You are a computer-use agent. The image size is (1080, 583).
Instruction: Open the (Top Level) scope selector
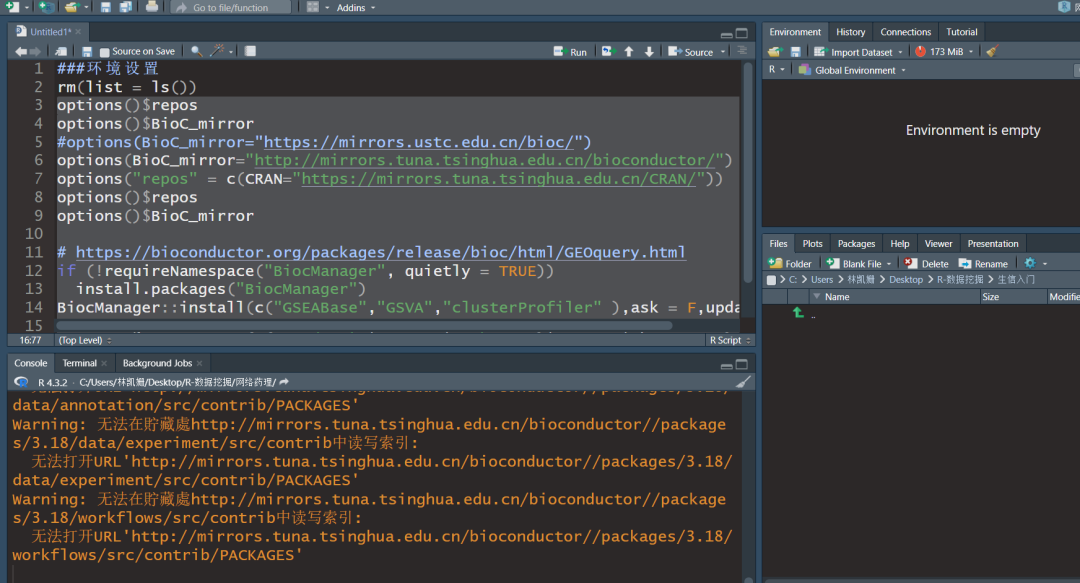[85, 340]
